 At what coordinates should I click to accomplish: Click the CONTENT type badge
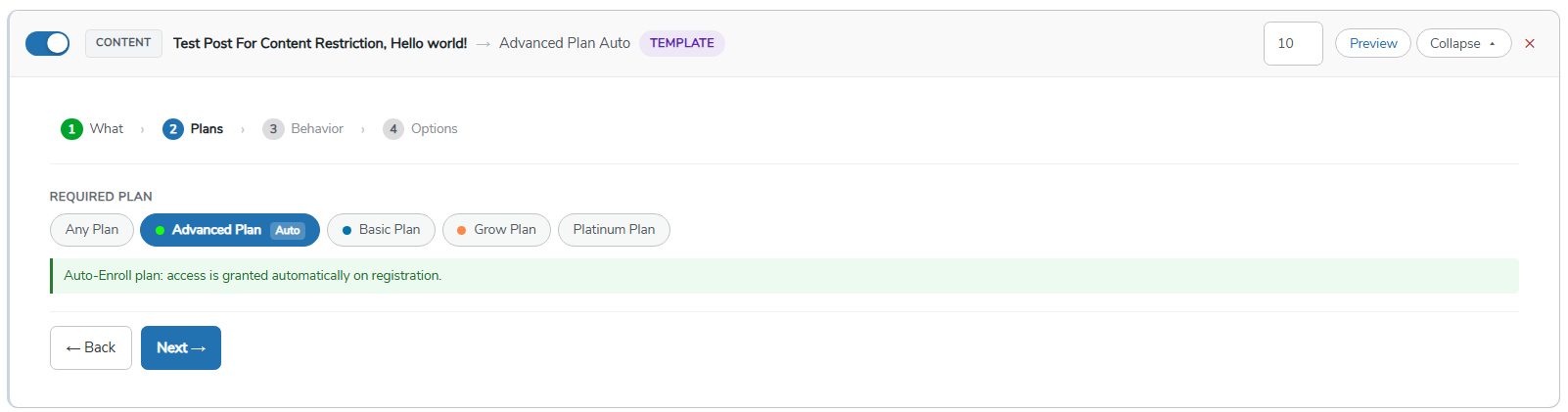click(123, 43)
